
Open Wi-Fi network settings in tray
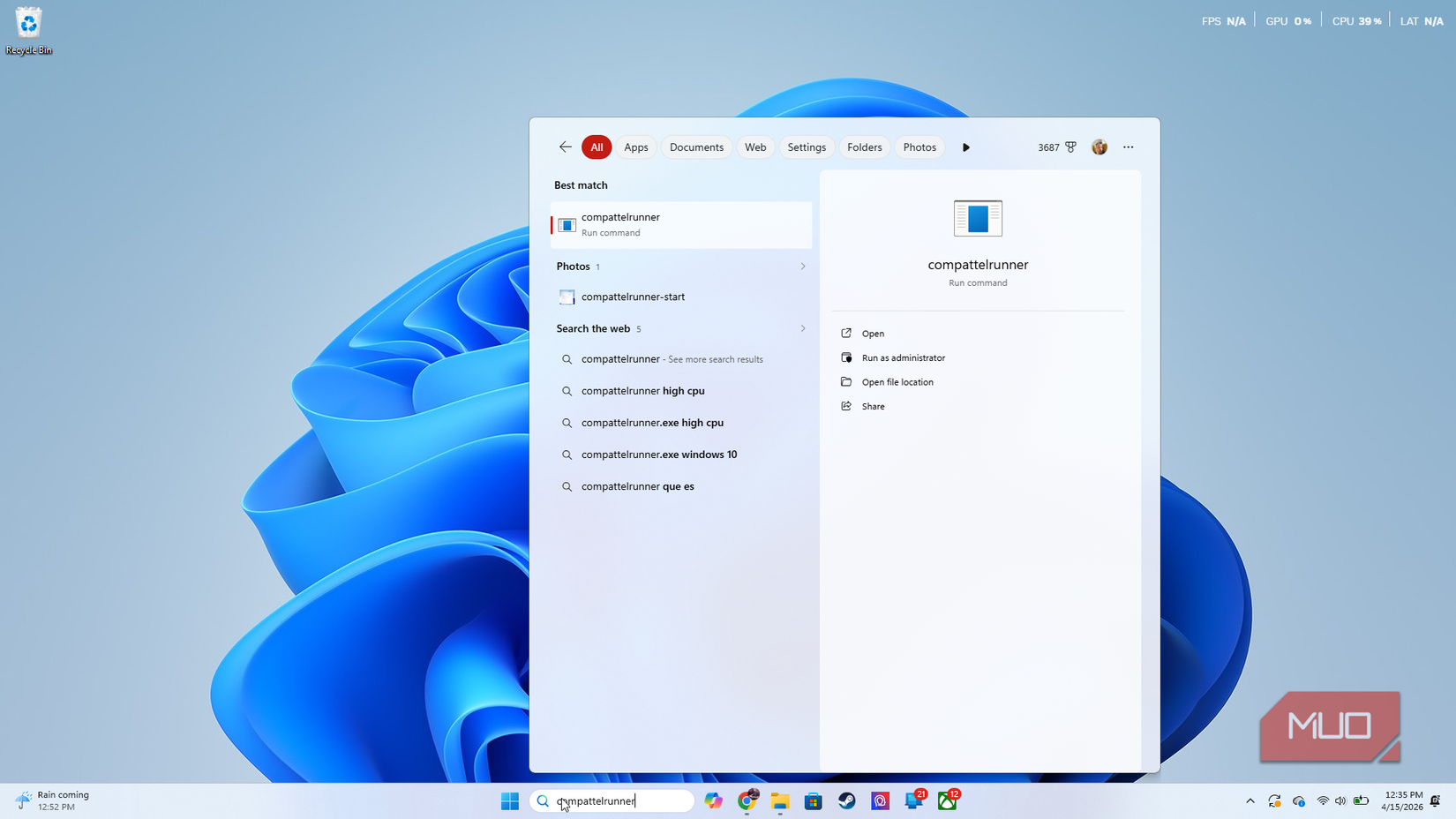tap(1323, 800)
